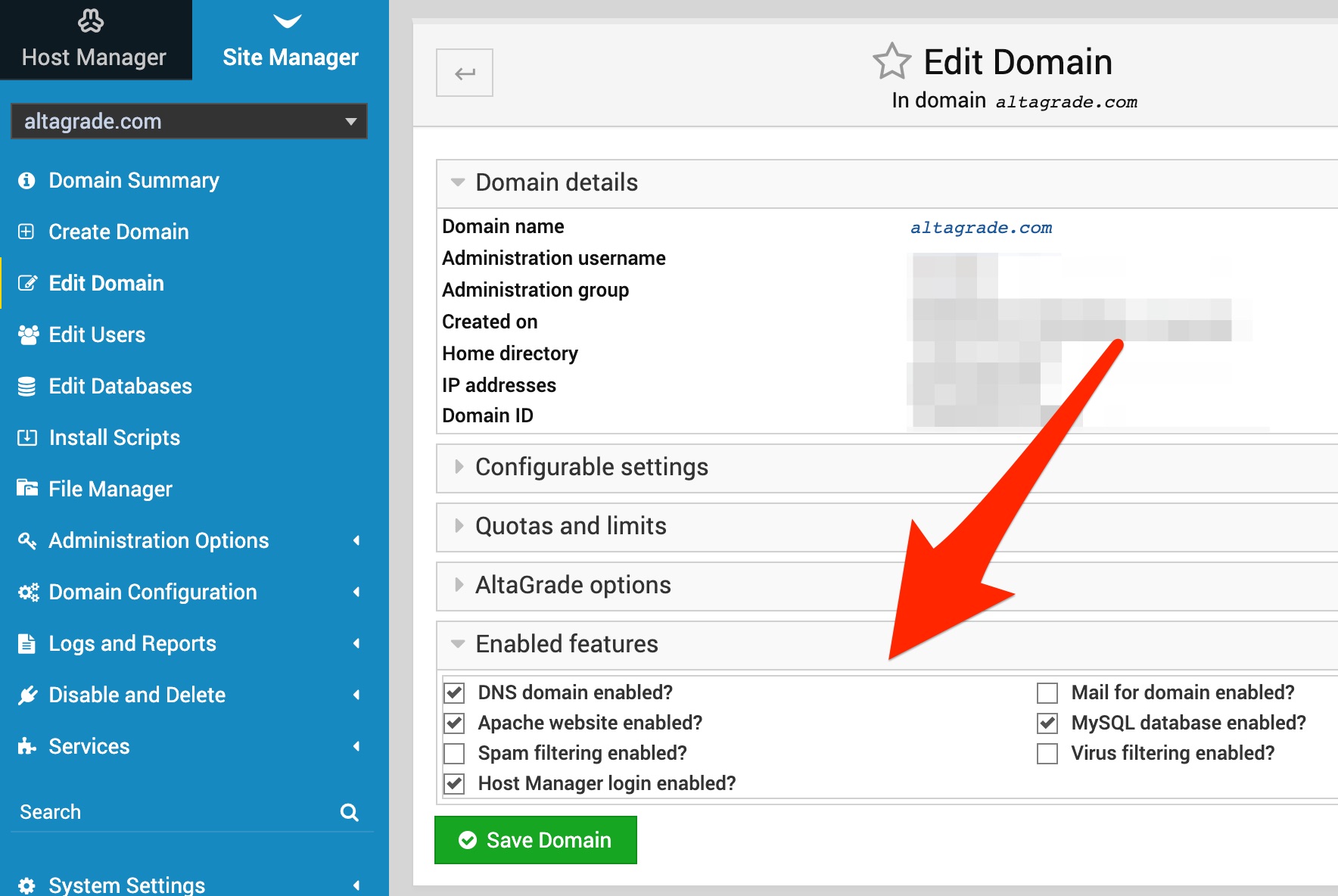This screenshot has width=1338, height=896.
Task: Click the Save Domain button
Action: click(536, 840)
